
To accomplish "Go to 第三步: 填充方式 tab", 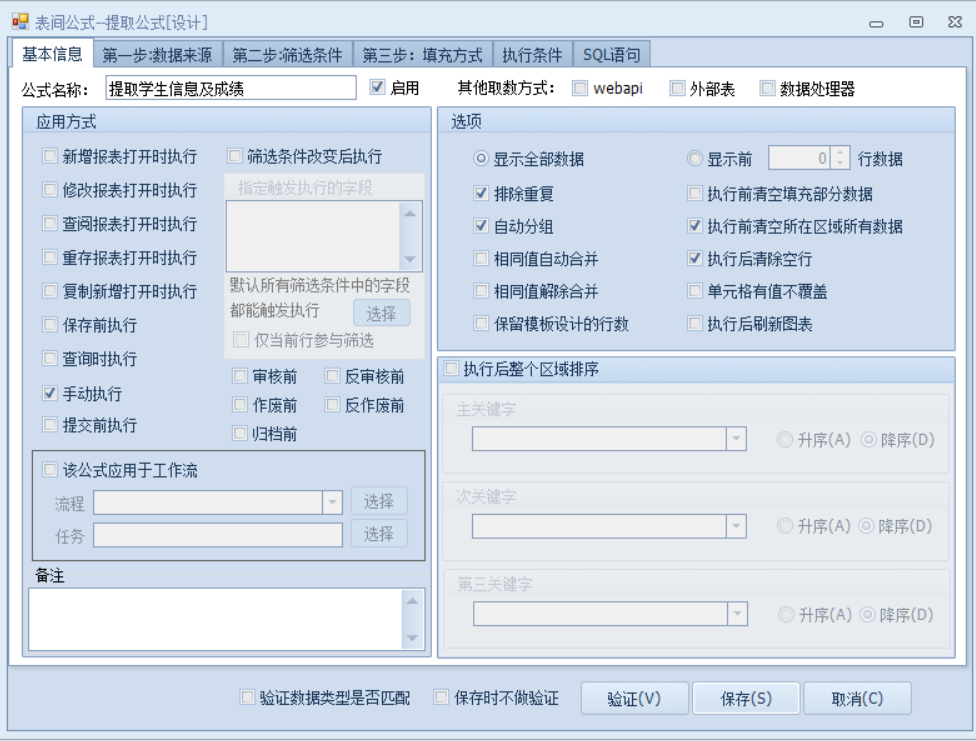I will 422,55.
